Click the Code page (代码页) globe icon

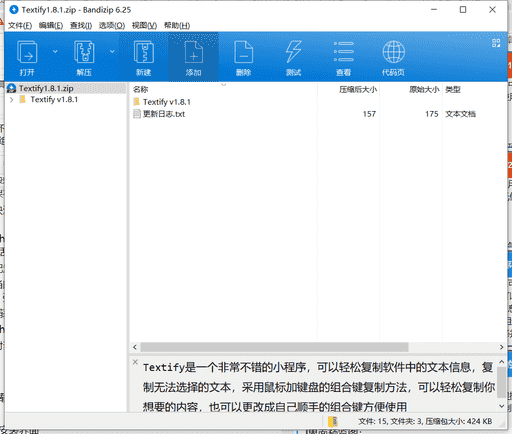(x=394, y=52)
